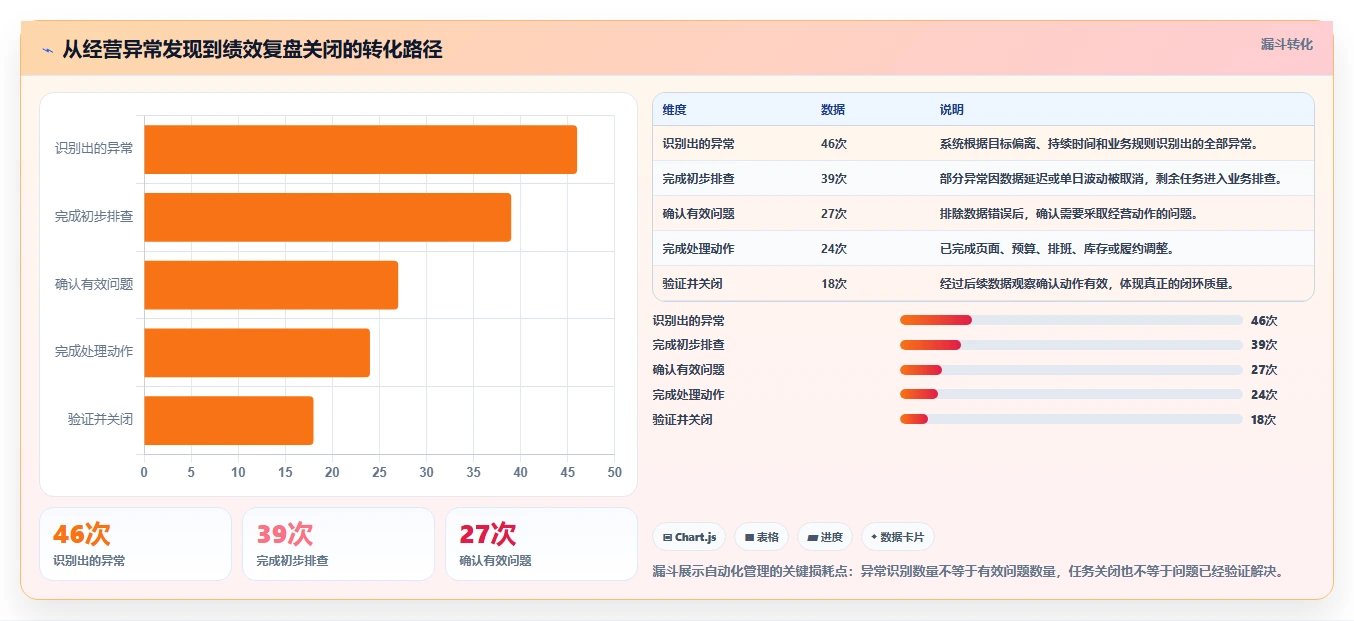Image resolution: width=1354 pixels, height=621 pixels.
Task: Select the 表格 chip
Action: [x=762, y=537]
